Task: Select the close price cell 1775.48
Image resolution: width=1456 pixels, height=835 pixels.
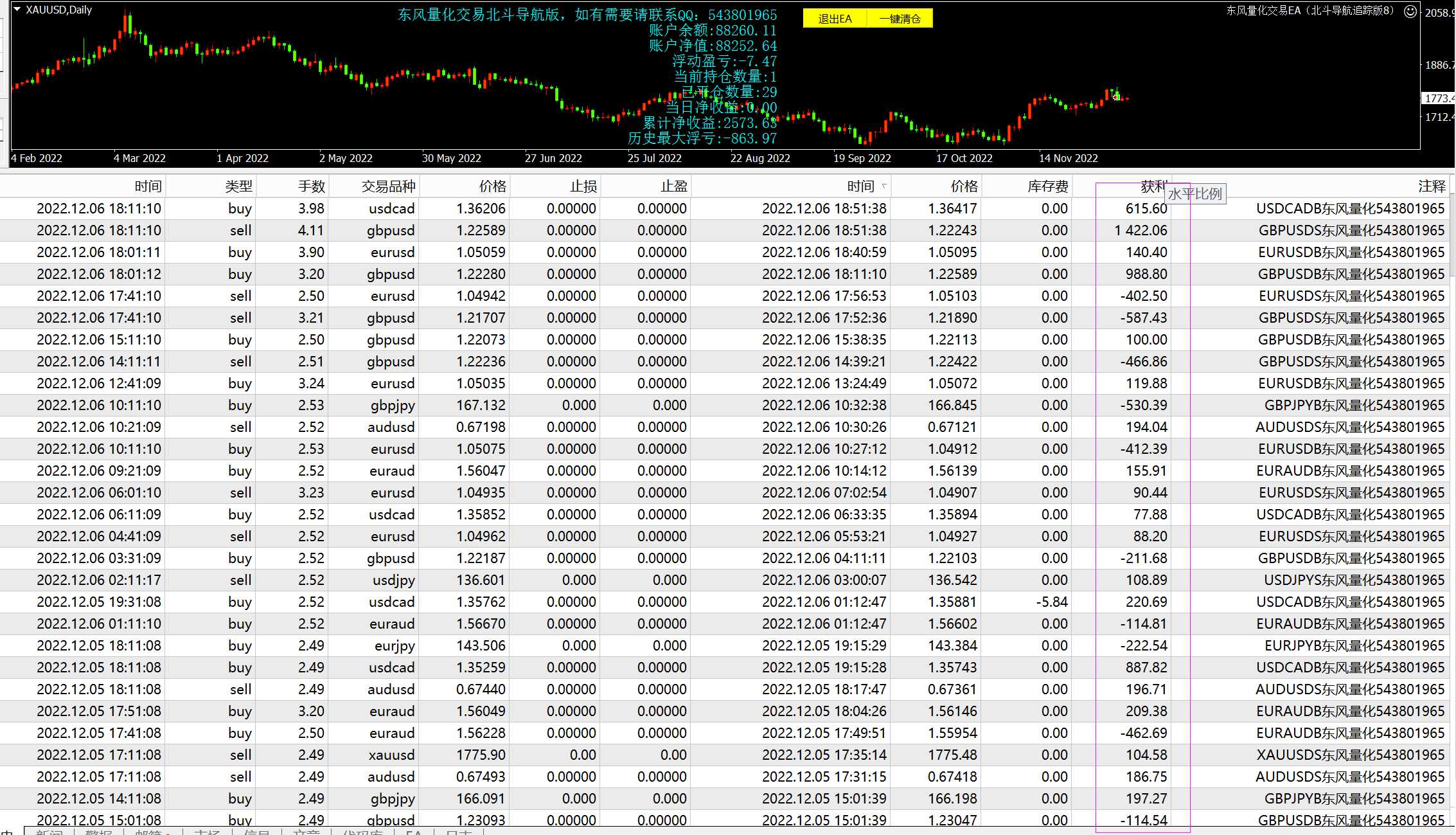Action: [952, 755]
